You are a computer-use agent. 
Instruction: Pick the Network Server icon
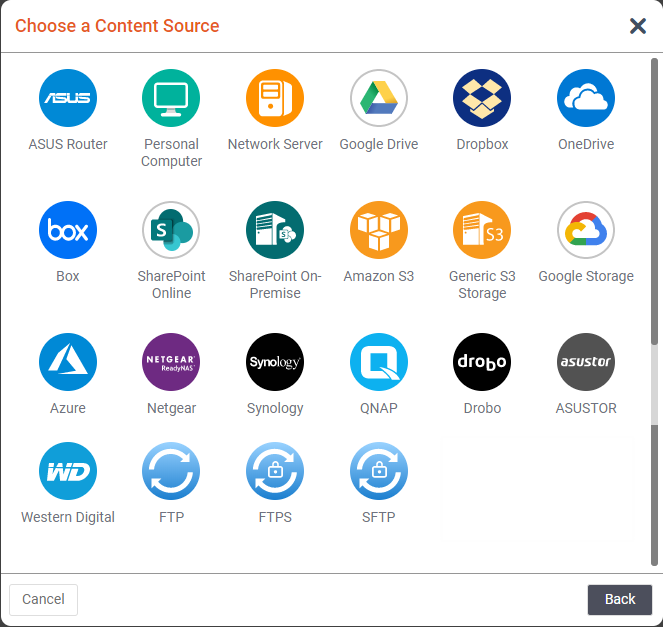[275, 98]
